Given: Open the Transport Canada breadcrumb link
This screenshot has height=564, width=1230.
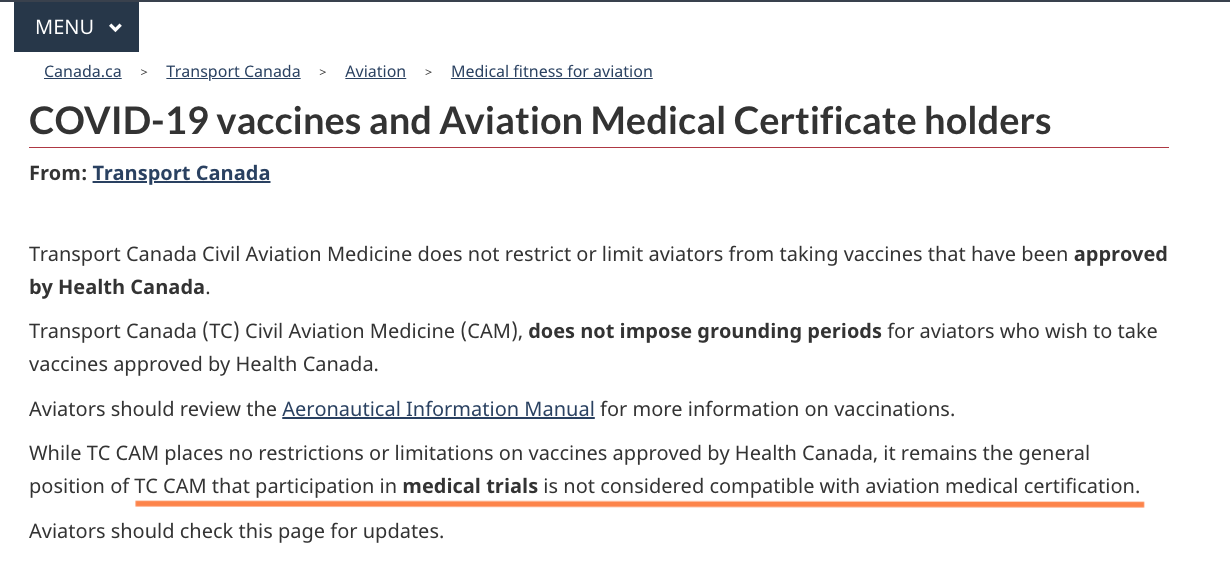Looking at the screenshot, I should point(233,72).
